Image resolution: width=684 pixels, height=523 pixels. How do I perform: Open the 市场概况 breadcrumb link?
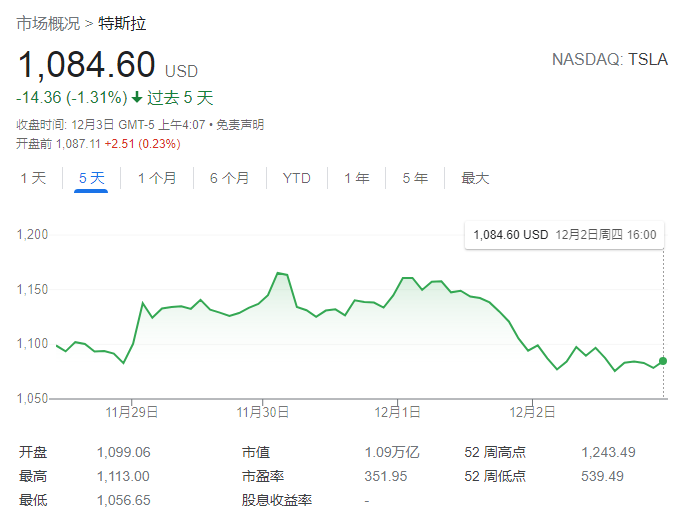click(x=48, y=23)
